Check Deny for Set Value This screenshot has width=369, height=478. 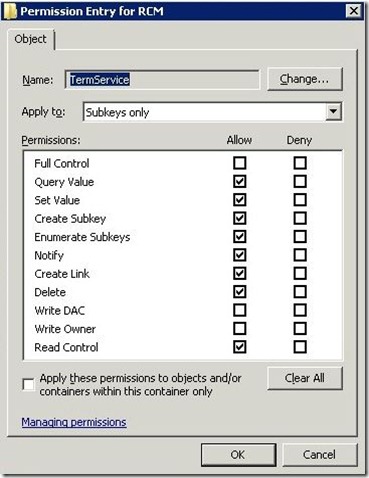pyautogui.click(x=300, y=200)
